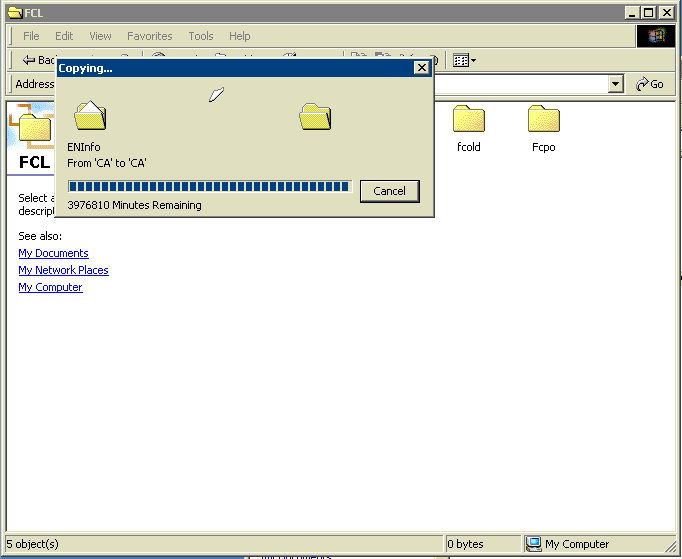Follow the My Documents link
Viewport: 682px width, 559px height.
pos(53,253)
